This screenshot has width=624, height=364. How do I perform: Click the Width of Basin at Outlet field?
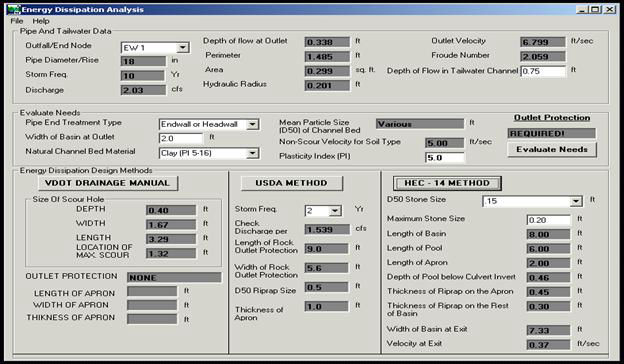[181, 138]
